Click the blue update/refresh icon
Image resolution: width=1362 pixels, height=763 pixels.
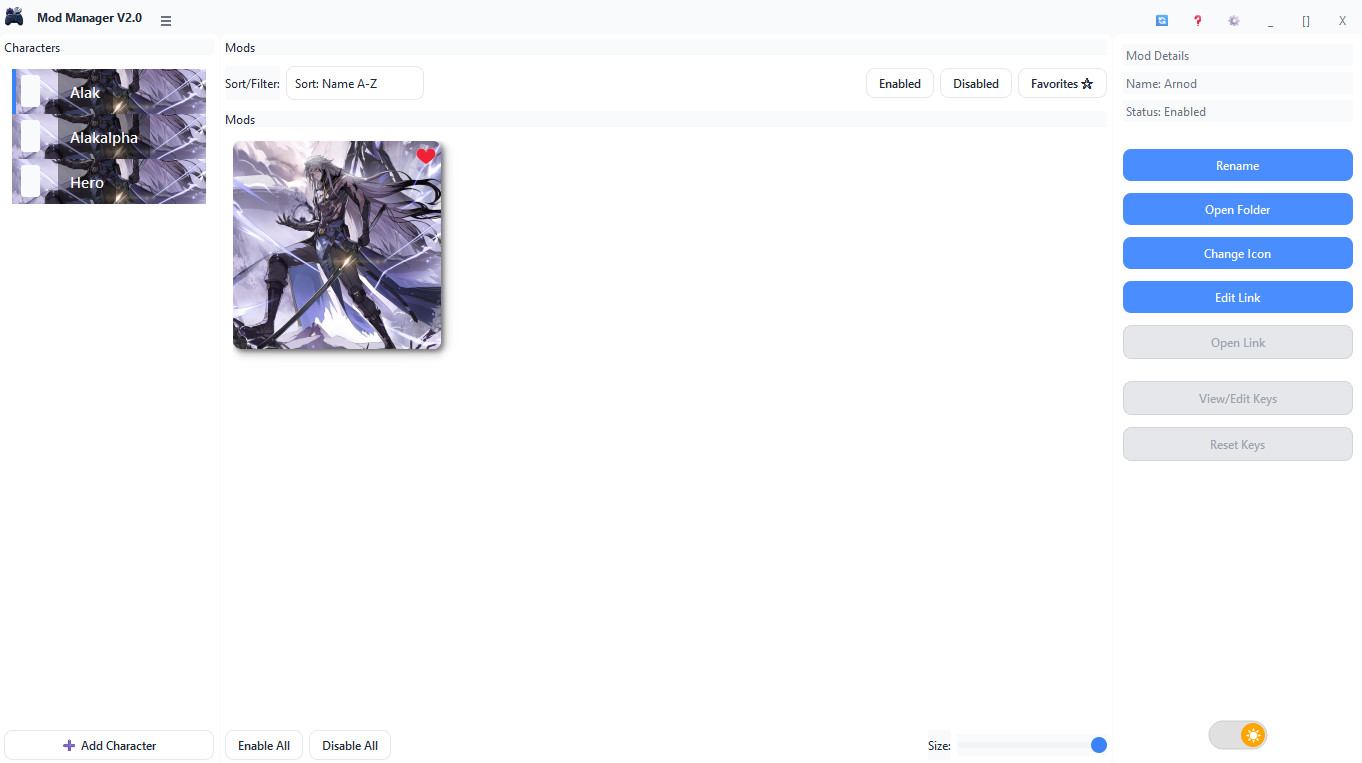point(1161,19)
